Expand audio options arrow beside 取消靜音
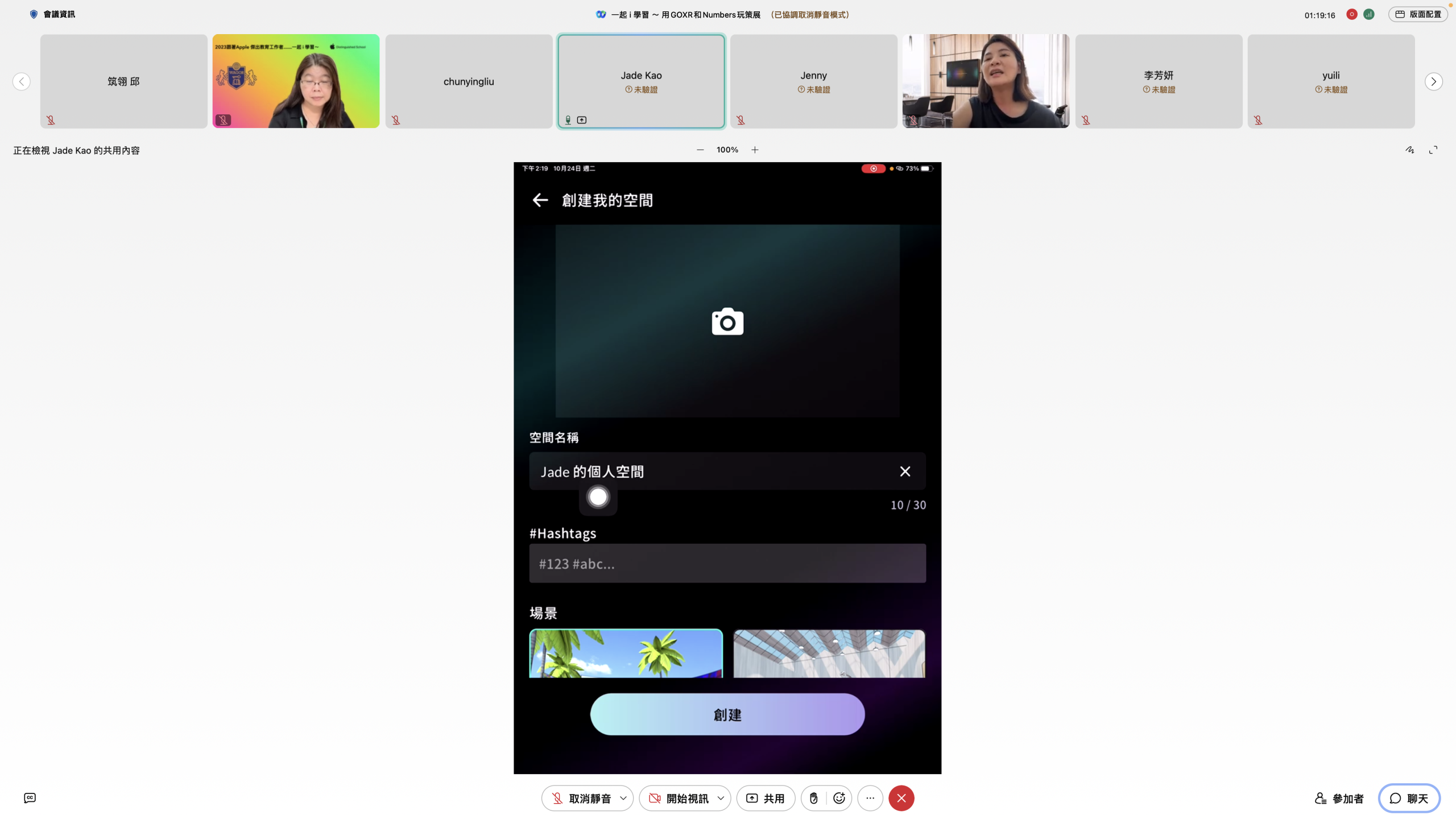 [x=623, y=798]
